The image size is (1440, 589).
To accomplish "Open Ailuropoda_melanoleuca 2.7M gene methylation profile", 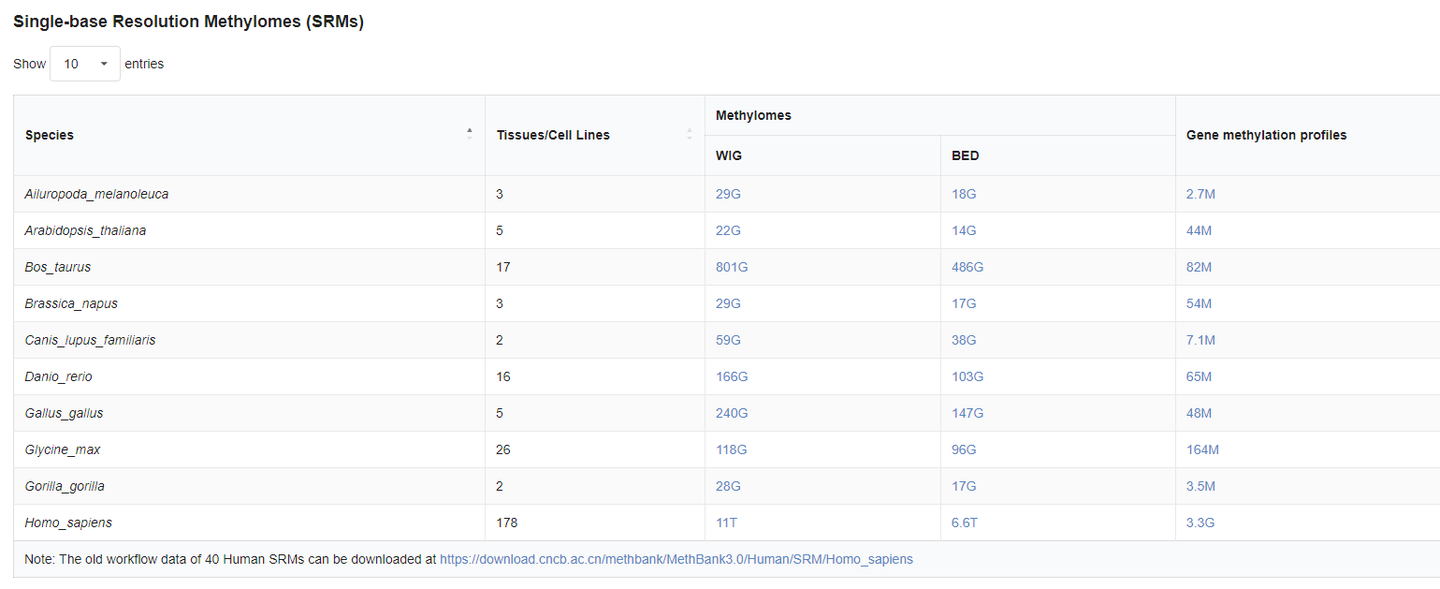I will point(1200,194).
